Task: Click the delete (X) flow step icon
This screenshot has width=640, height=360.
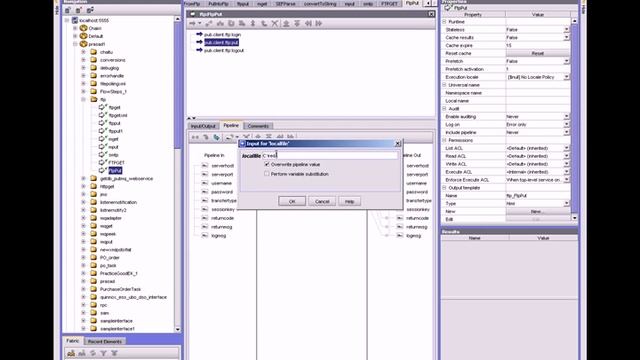Action: (275, 24)
